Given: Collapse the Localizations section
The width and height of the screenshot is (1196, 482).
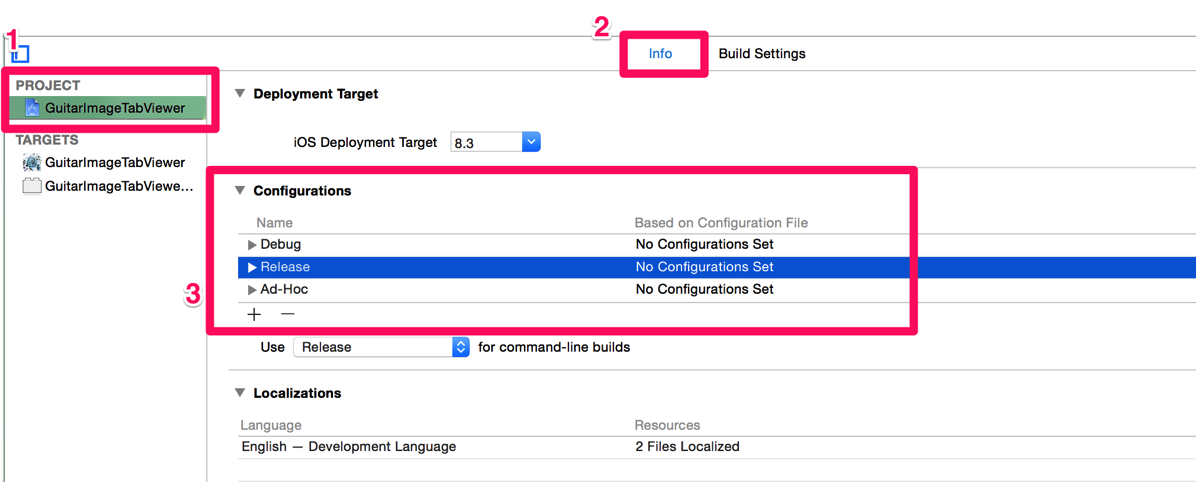Looking at the screenshot, I should 240,394.
